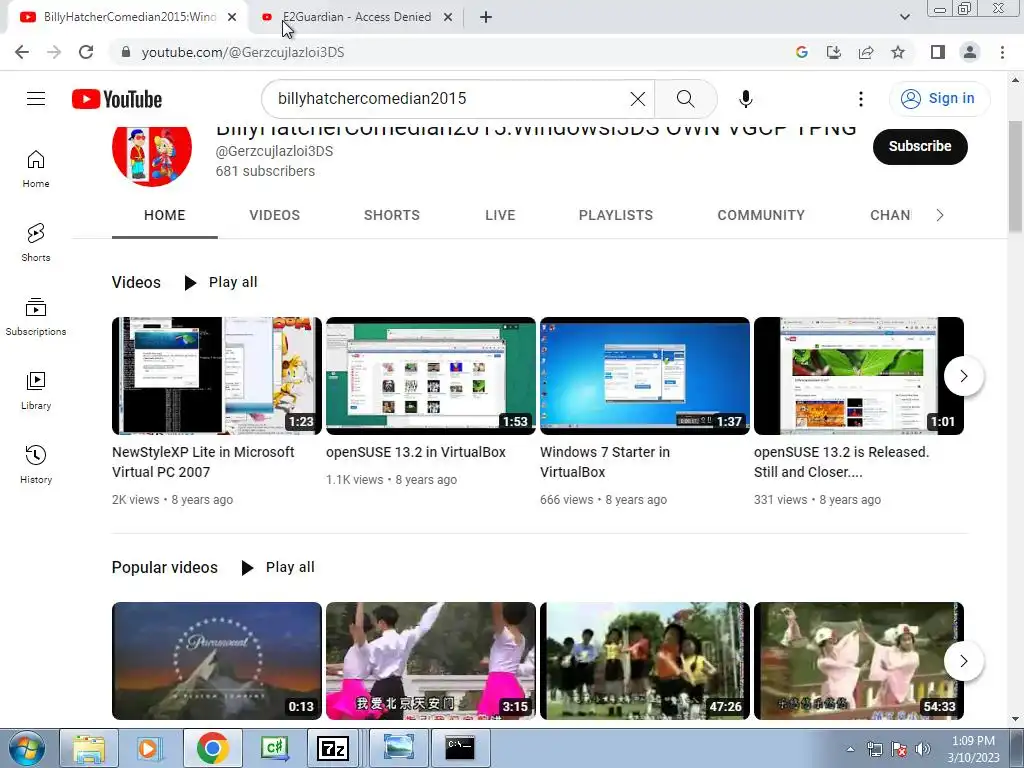Click the YouTube logo
Screen dimensions: 1024x768
[x=117, y=99]
